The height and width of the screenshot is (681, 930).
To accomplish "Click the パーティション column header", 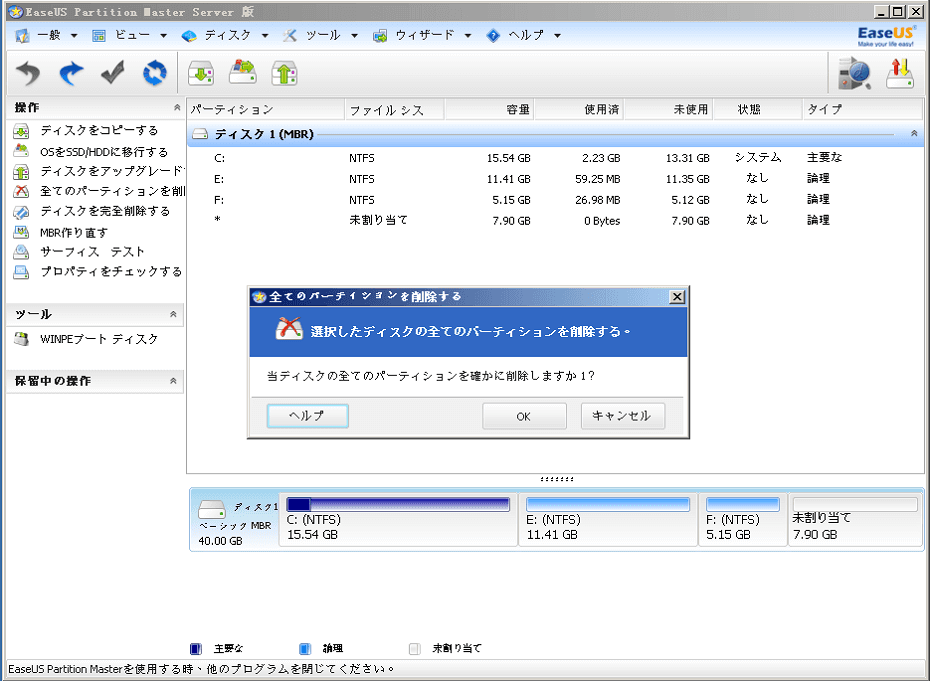I will tap(266, 110).
